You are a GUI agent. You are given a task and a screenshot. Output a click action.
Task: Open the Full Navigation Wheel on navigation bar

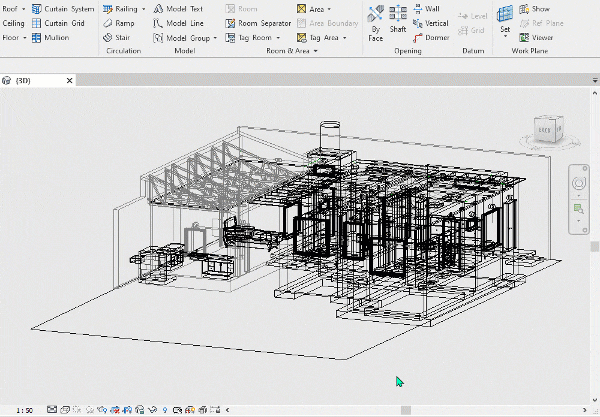coord(579,183)
